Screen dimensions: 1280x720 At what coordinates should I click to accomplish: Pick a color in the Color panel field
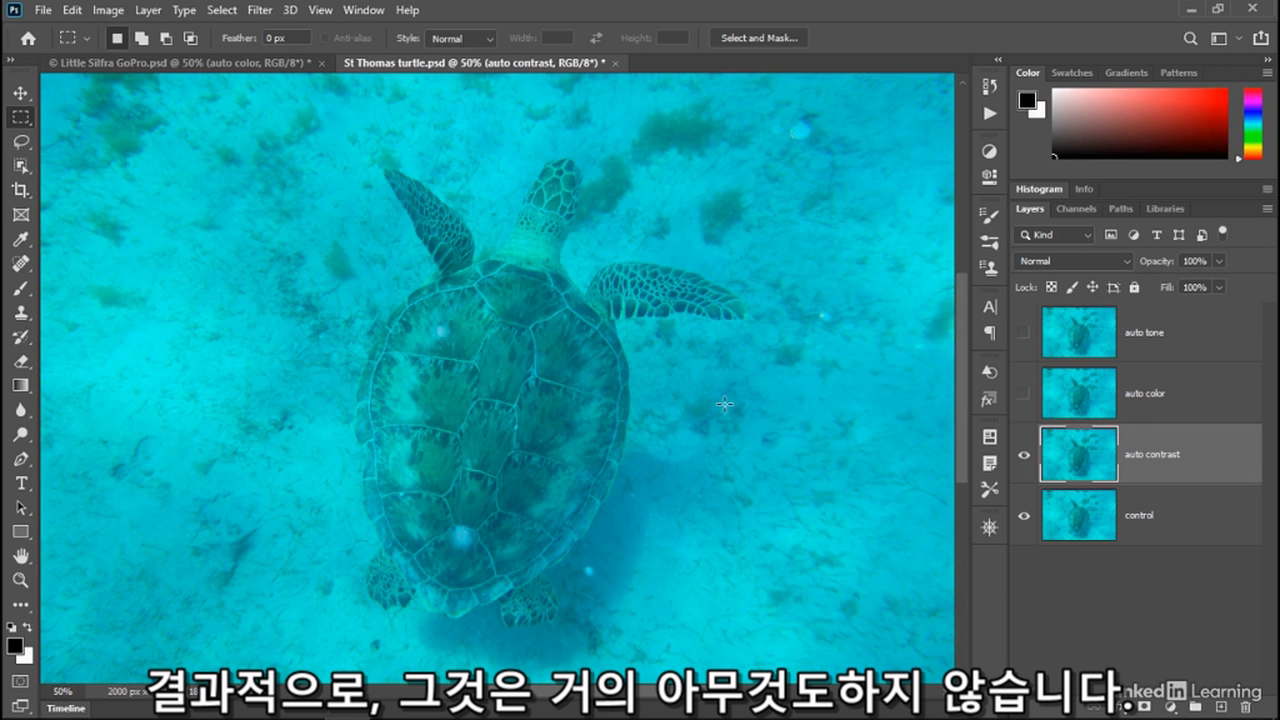(x=1140, y=123)
